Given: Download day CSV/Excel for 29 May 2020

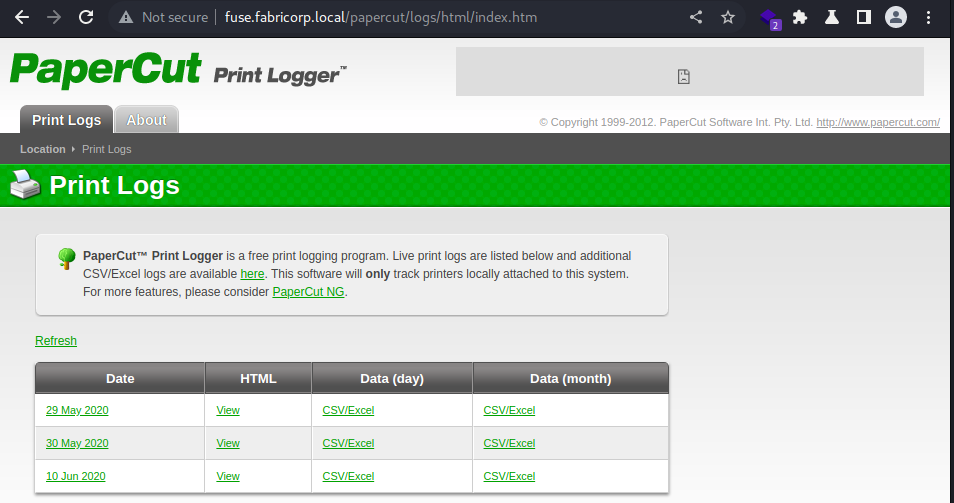Looking at the screenshot, I should pos(348,410).
